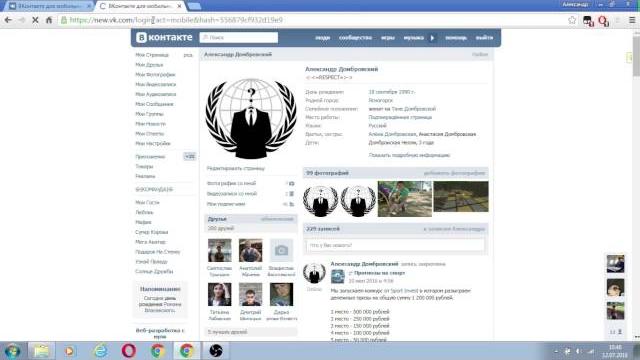640x360 pixels.
Task: Click 'Редактировать страницу' under the avatar
Action: [236, 168]
